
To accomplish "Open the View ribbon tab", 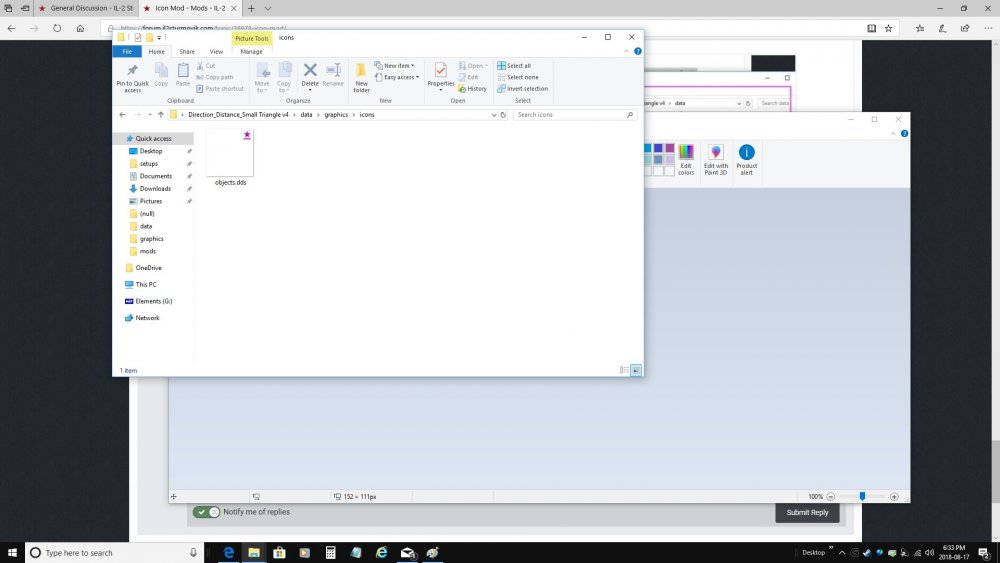I will (216, 52).
